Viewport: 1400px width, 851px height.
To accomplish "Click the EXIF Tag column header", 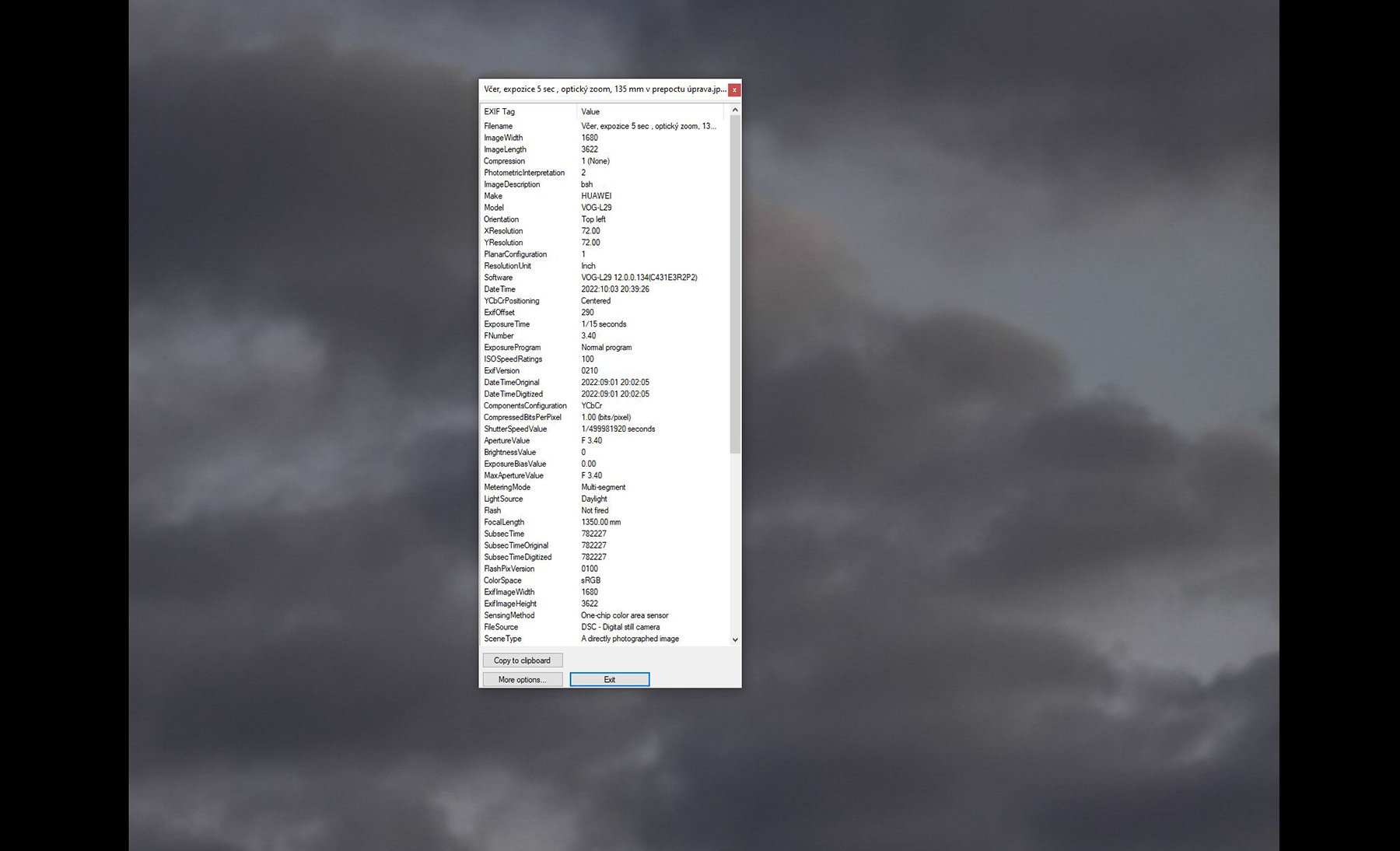I will [527, 111].
